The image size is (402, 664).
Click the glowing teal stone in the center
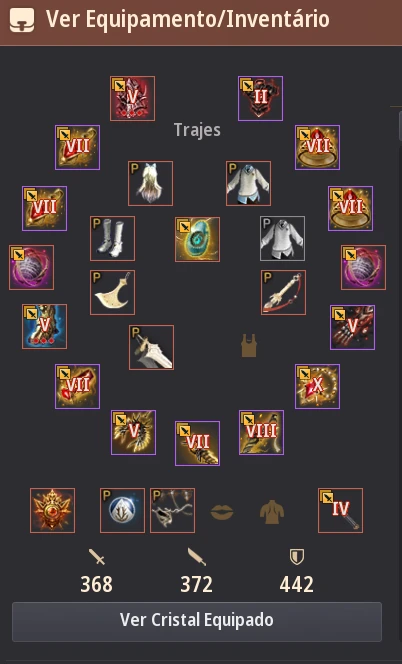coord(197,240)
